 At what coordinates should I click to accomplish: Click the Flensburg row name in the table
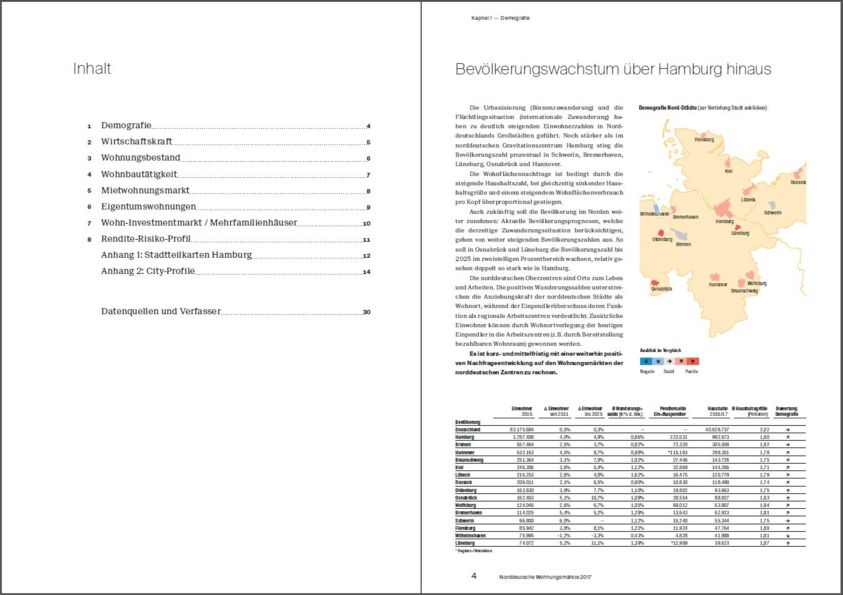point(465,528)
